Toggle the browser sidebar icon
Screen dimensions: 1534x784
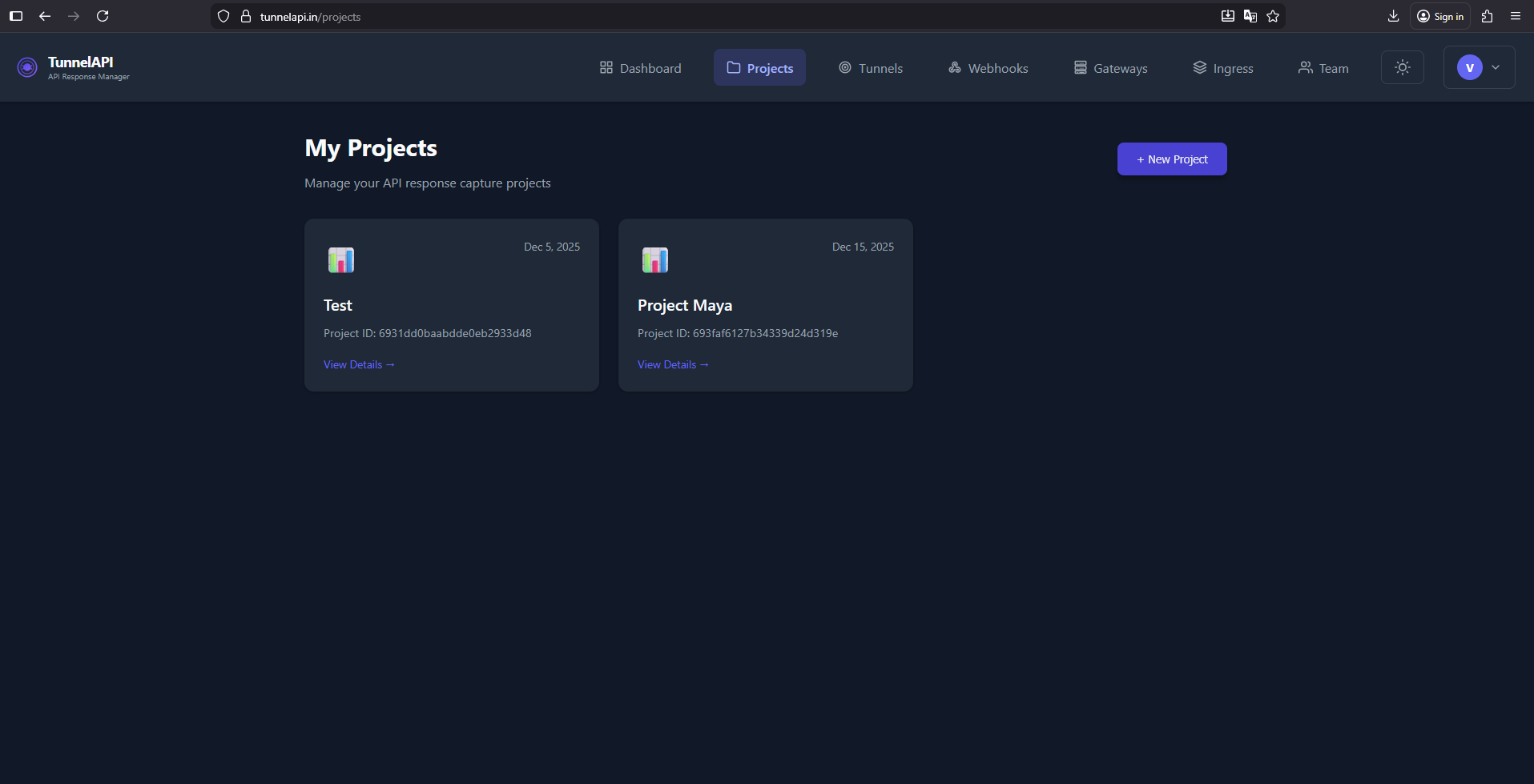pyautogui.click(x=16, y=16)
